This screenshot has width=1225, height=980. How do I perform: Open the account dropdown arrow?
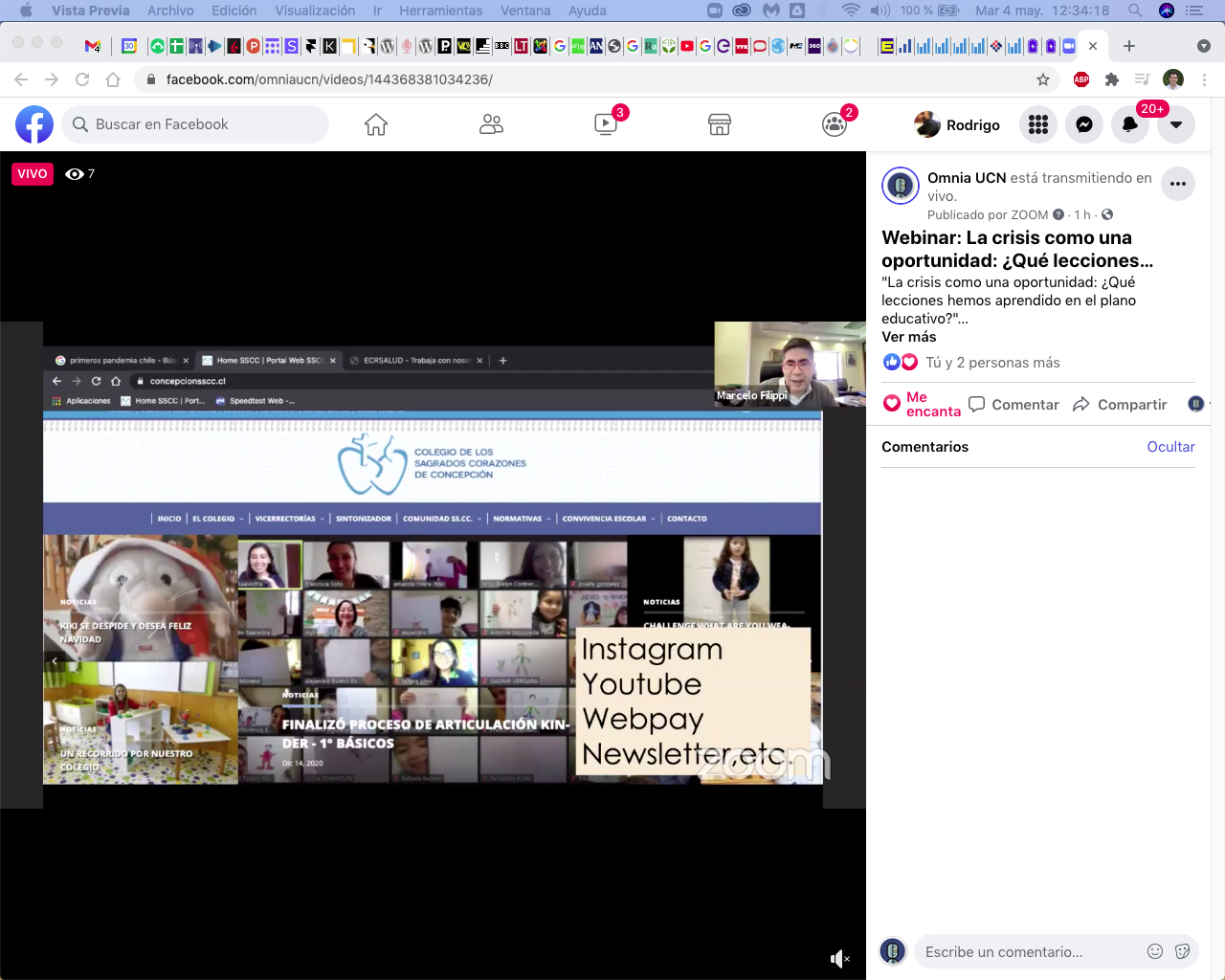click(x=1176, y=124)
